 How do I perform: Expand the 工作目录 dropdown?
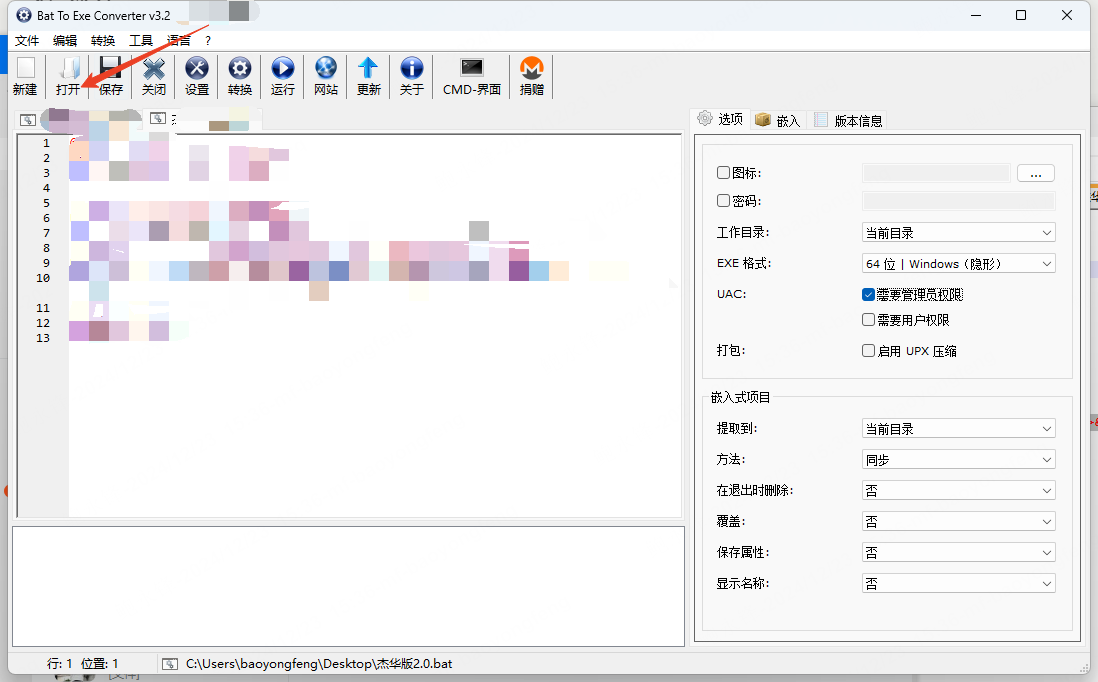[959, 232]
